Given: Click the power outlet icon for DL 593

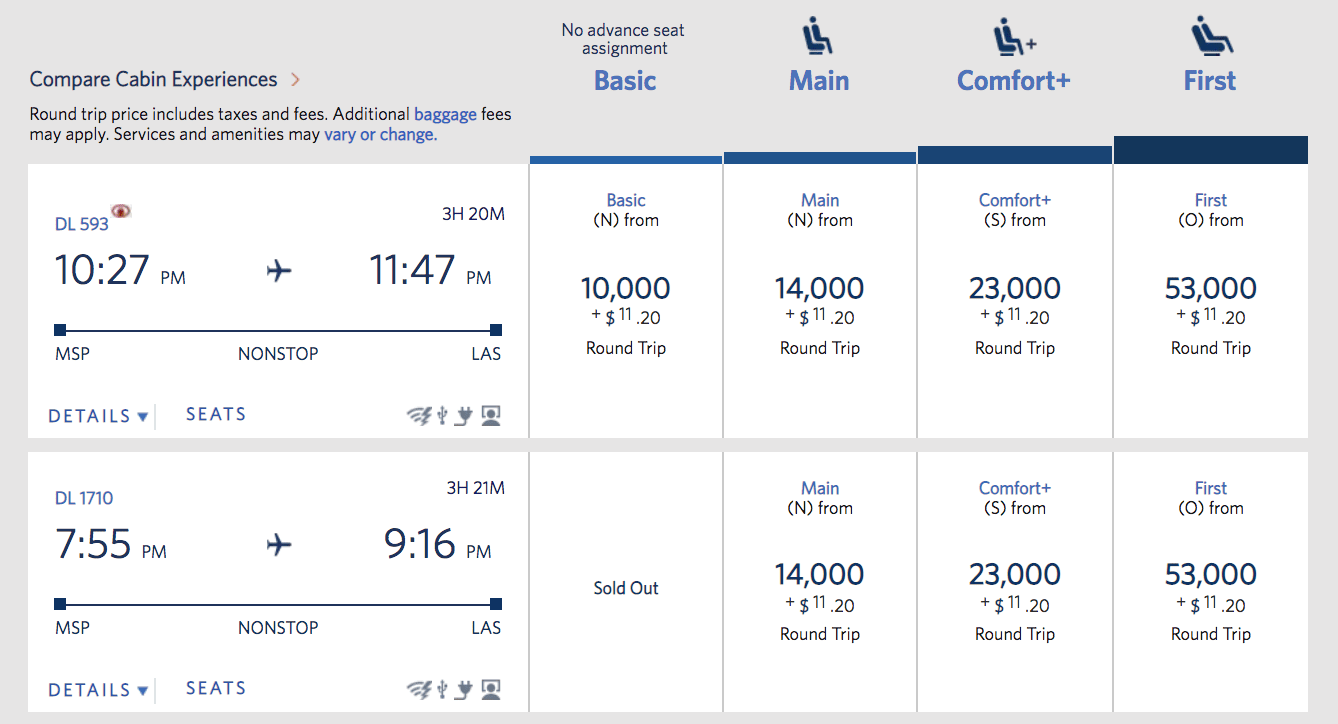Looking at the screenshot, I should coord(463,413).
